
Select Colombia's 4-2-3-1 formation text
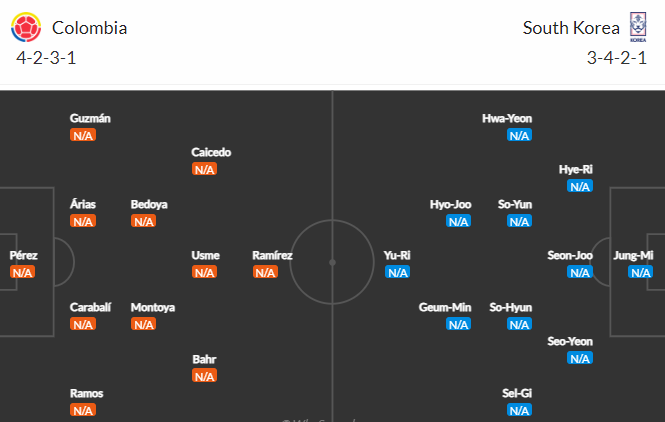46,58
